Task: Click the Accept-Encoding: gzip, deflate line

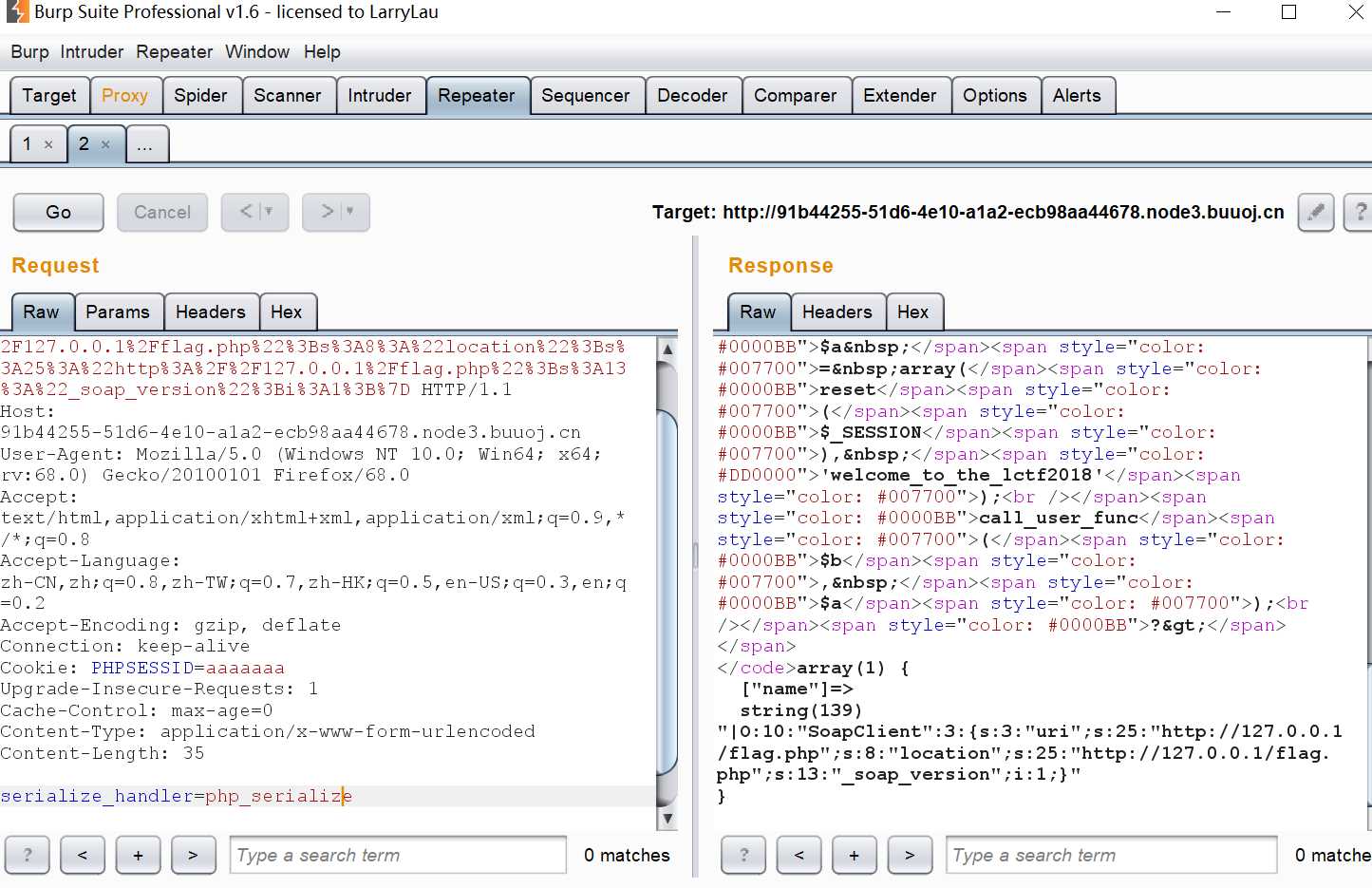Action: pyautogui.click(x=171, y=625)
